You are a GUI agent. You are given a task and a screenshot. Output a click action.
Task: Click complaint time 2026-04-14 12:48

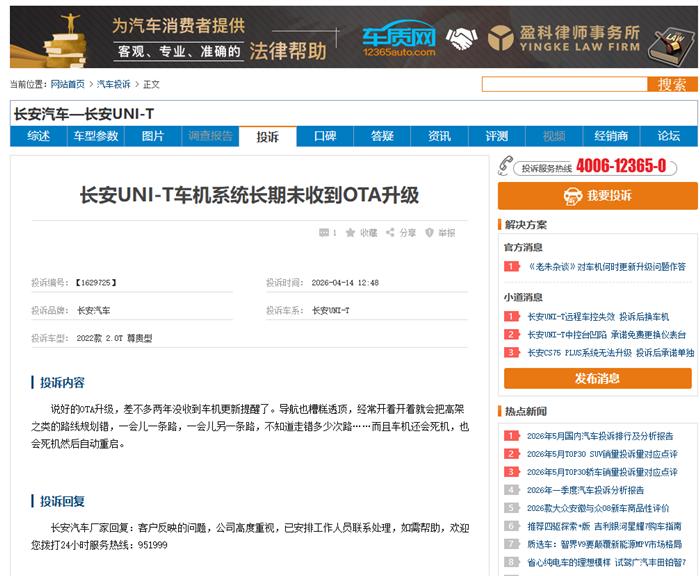tap(345, 283)
